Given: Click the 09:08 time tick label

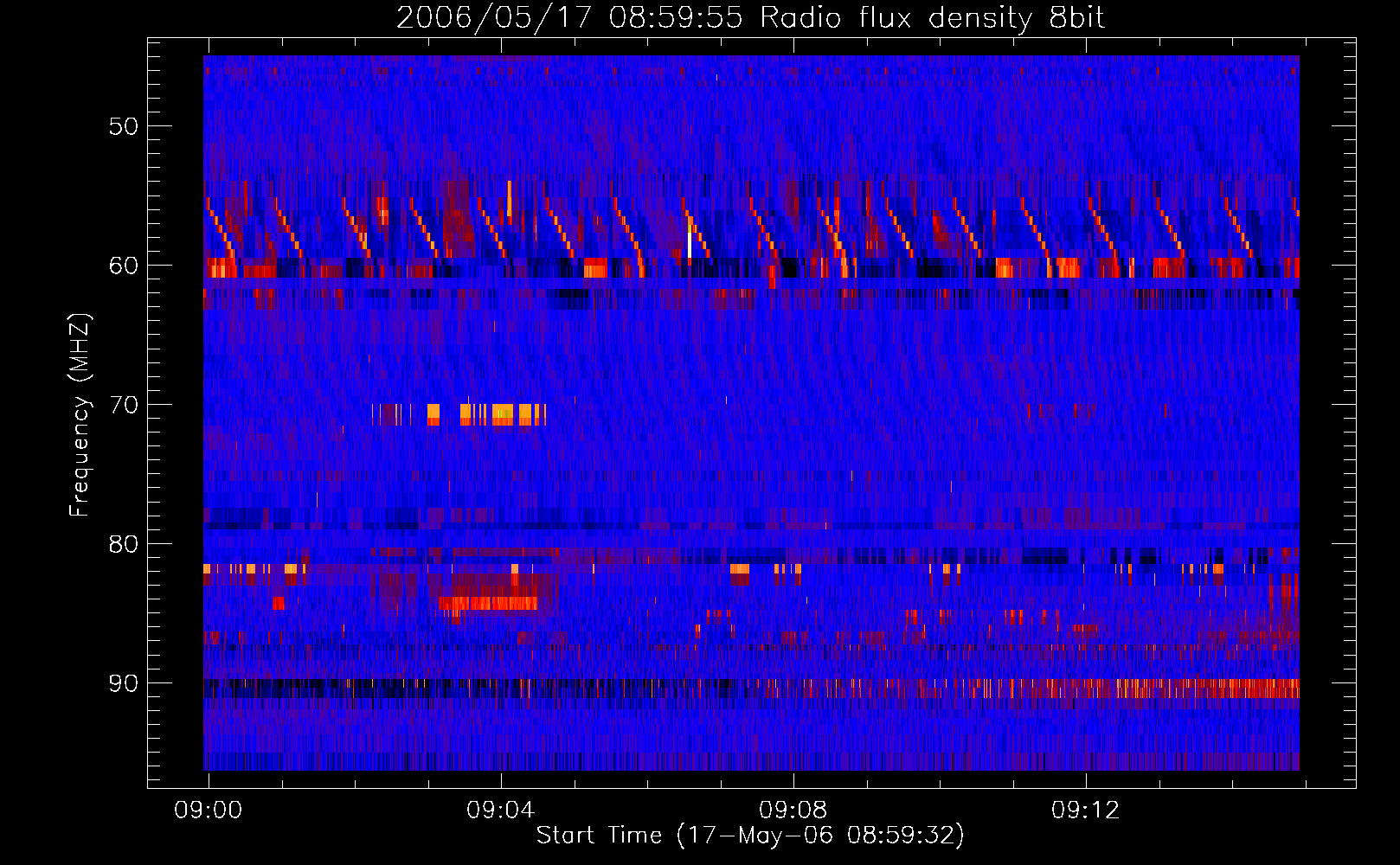Looking at the screenshot, I should coord(793,811).
